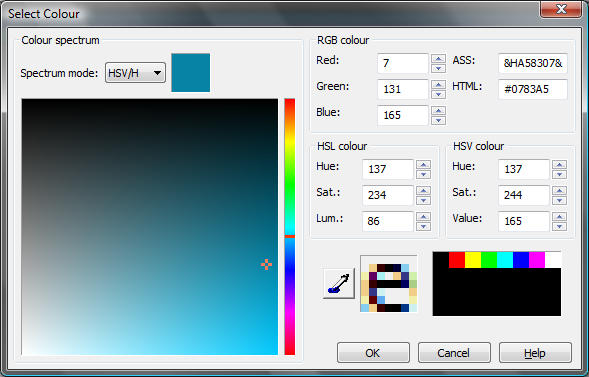This screenshot has height=377, width=589.
Task: Increase HSL Sat. with up arrow
Action: click(x=423, y=190)
